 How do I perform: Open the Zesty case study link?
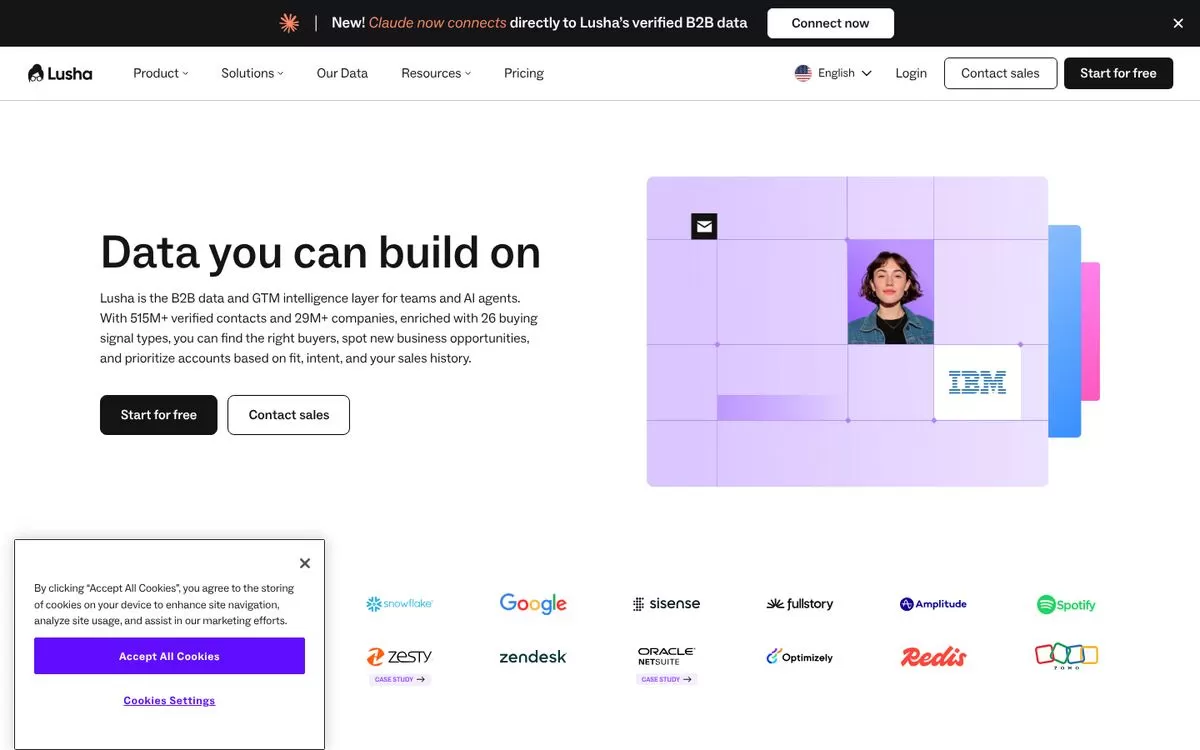pos(399,679)
